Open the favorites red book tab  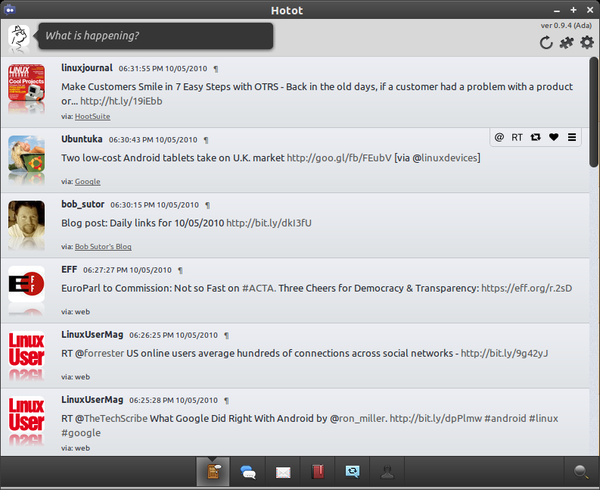pyautogui.click(x=318, y=472)
